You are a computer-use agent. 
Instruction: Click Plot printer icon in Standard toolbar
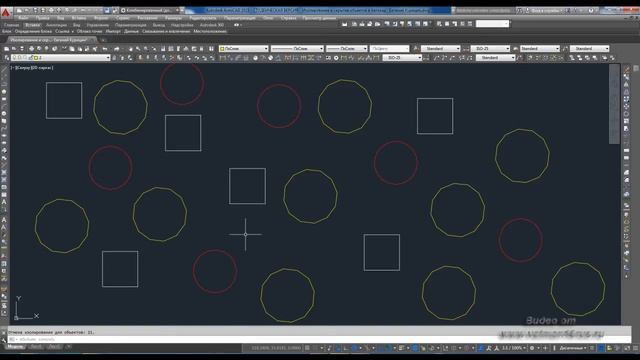pos(31,49)
